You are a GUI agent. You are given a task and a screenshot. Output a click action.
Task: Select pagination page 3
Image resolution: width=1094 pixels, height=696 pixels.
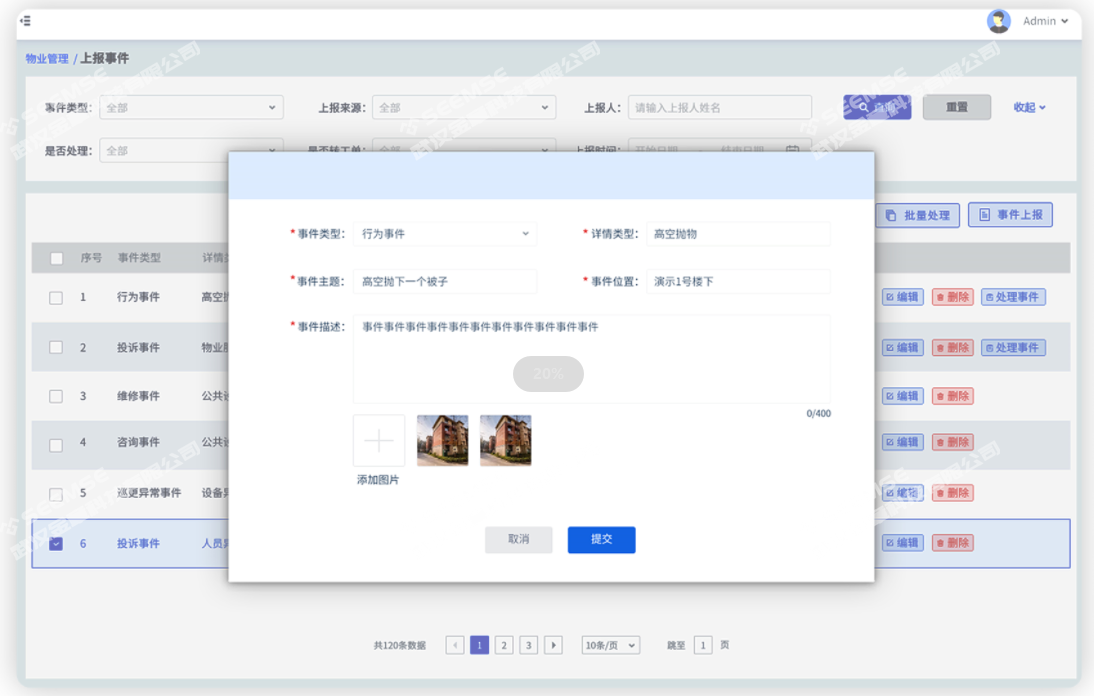point(529,645)
